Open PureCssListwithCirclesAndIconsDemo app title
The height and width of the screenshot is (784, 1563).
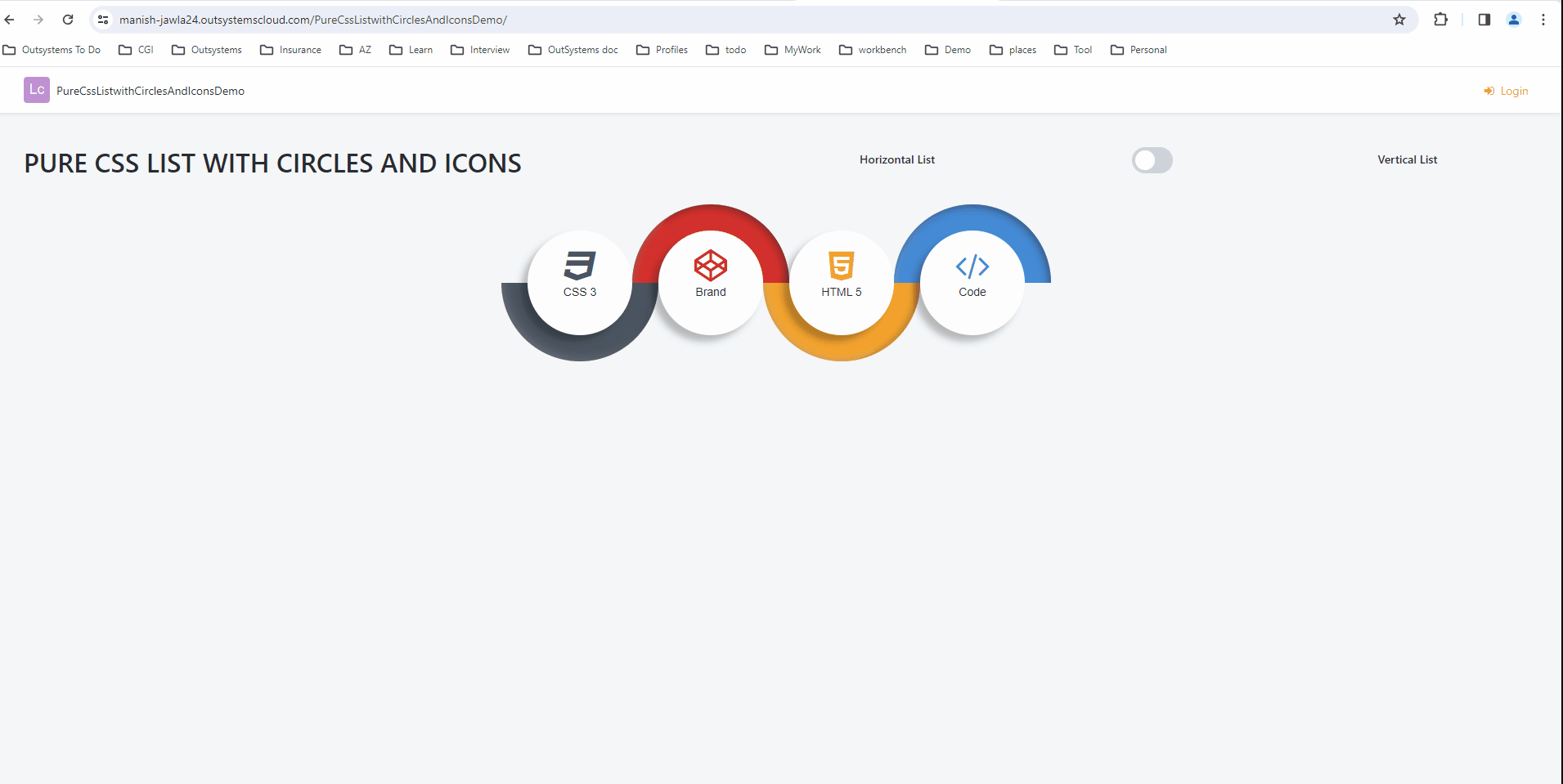click(150, 91)
